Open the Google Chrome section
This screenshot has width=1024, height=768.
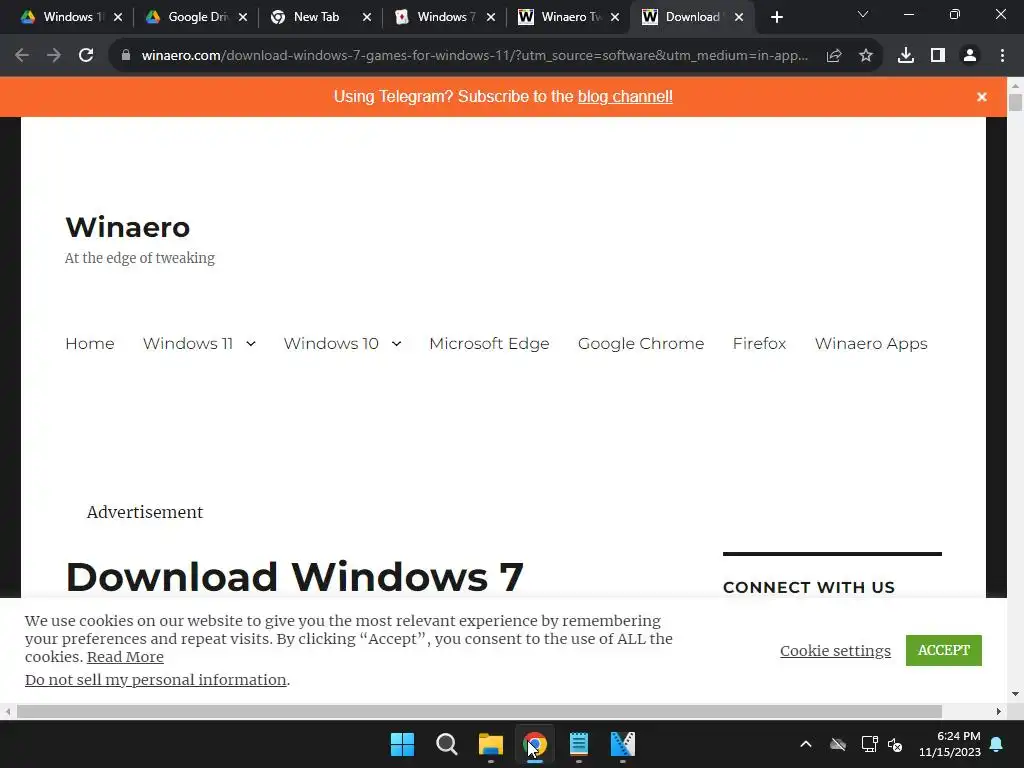pos(641,344)
